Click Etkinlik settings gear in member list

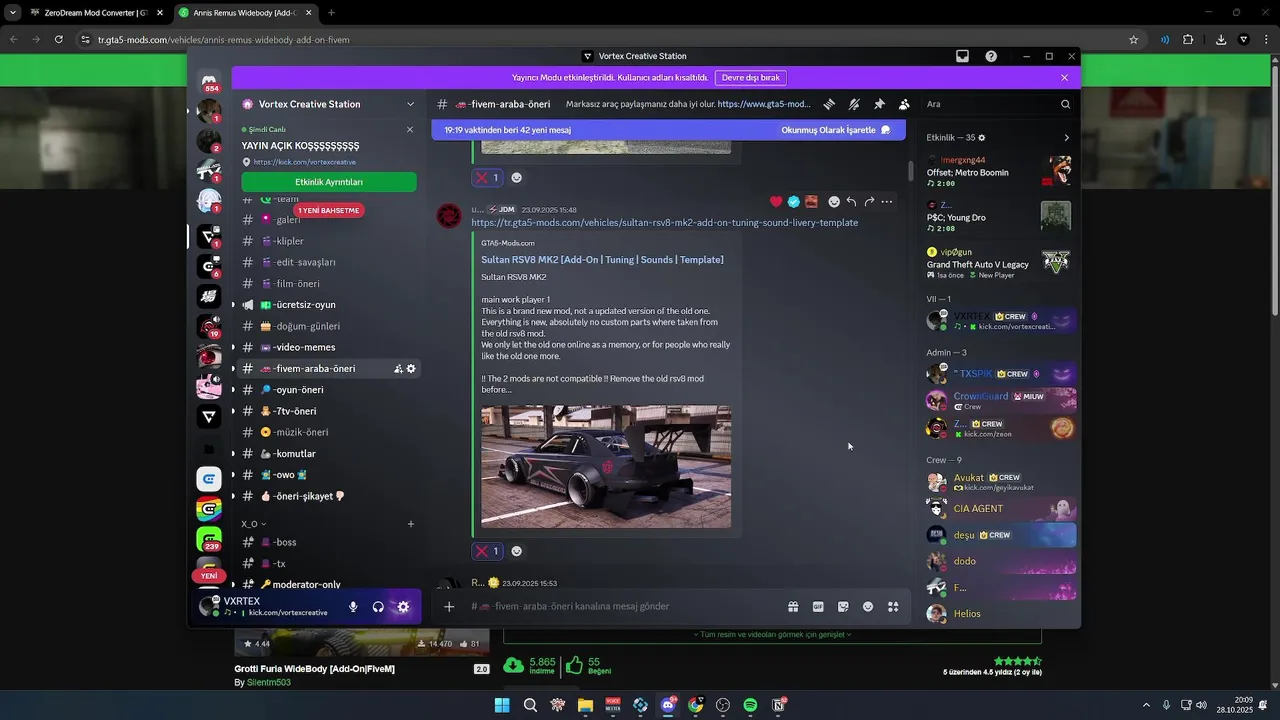tap(981, 138)
